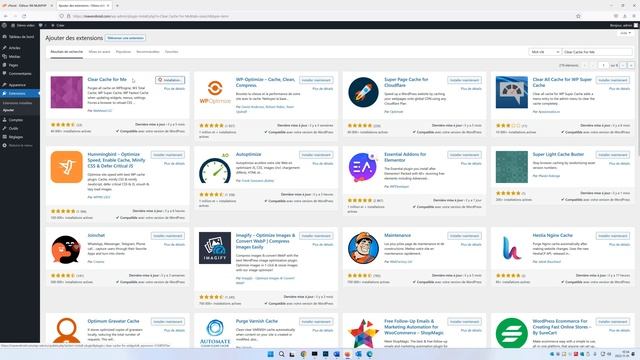Click the WordPress logo in the admin bar
The width and height of the screenshot is (640, 360).
coord(4,25)
